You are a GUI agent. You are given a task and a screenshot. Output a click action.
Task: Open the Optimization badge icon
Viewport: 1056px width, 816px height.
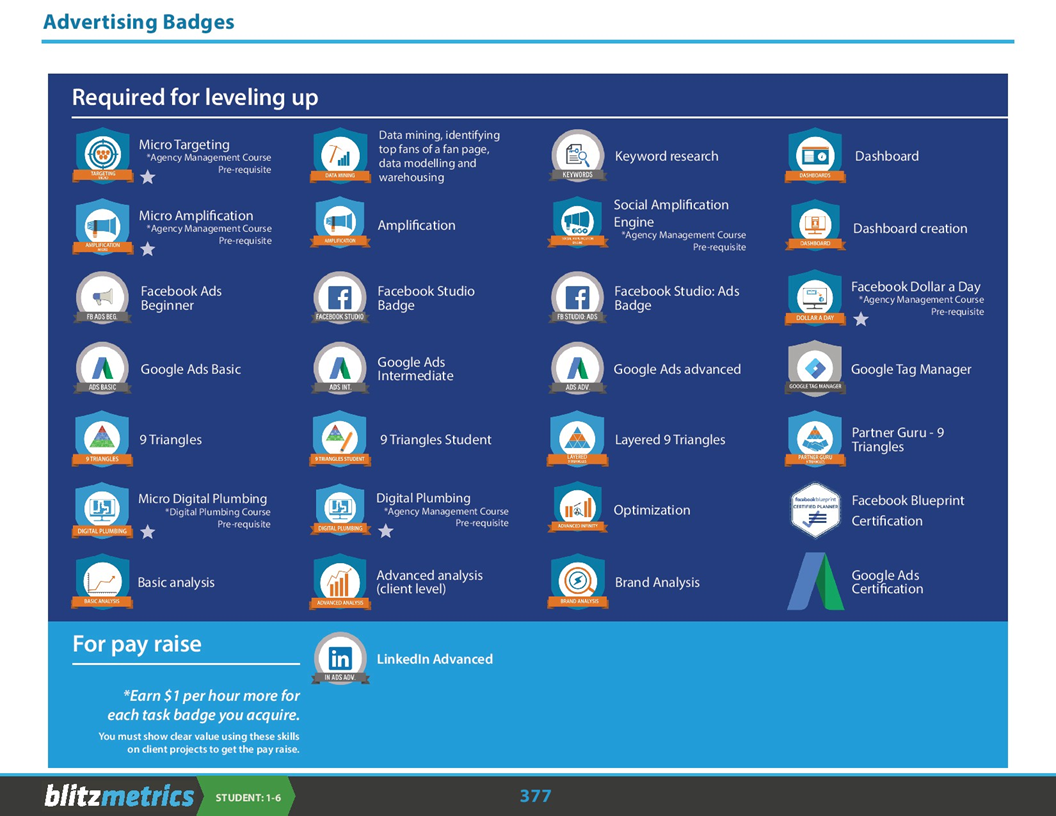pyautogui.click(x=578, y=510)
